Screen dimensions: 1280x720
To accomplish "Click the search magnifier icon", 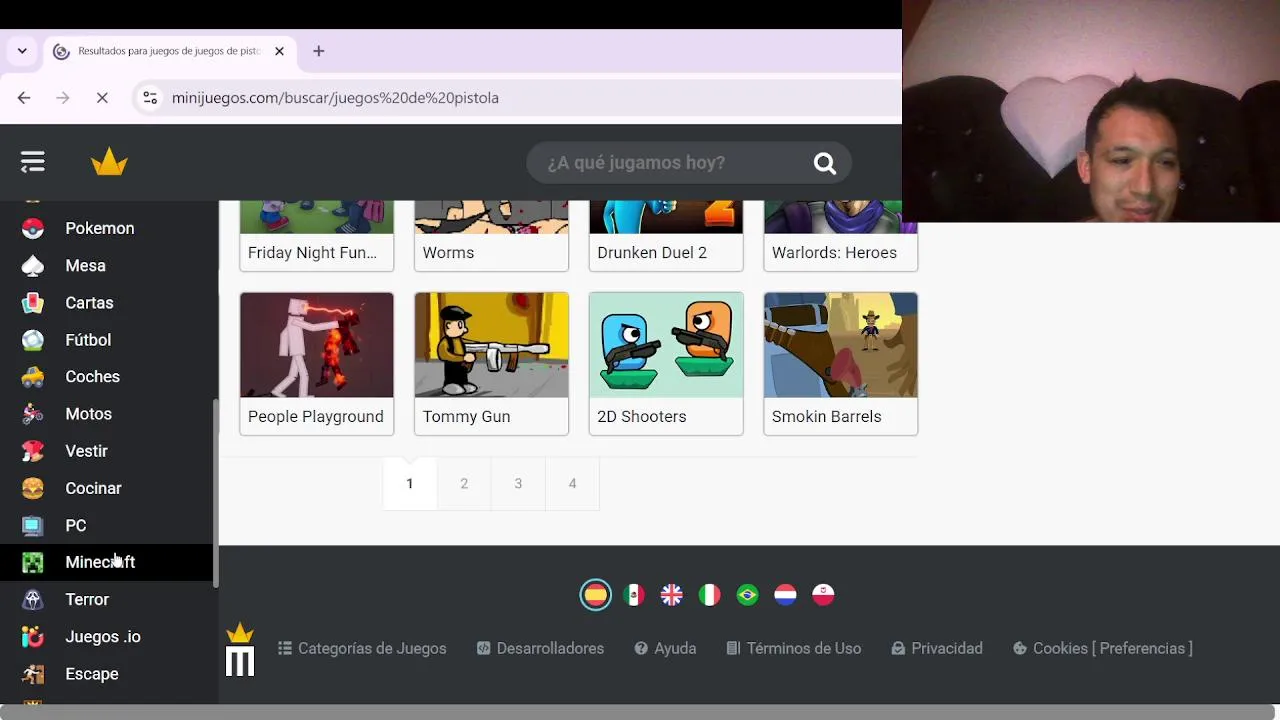I will (824, 163).
